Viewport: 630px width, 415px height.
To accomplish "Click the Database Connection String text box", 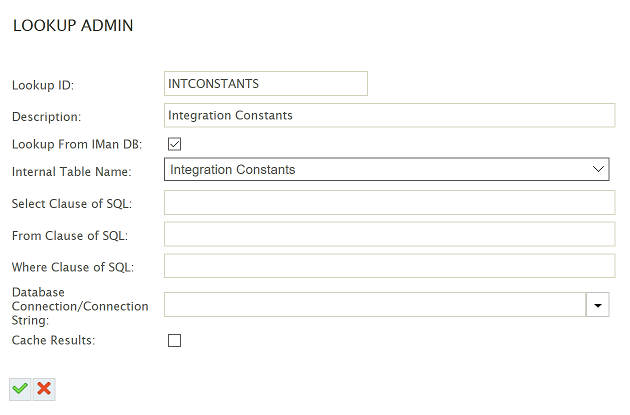I will 375,305.
